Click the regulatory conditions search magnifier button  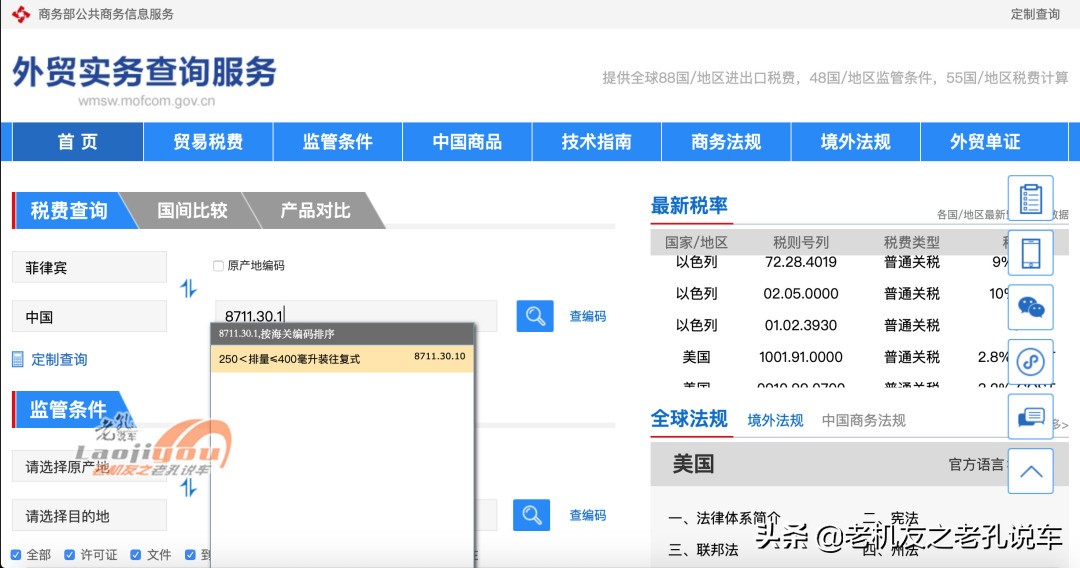(531, 515)
